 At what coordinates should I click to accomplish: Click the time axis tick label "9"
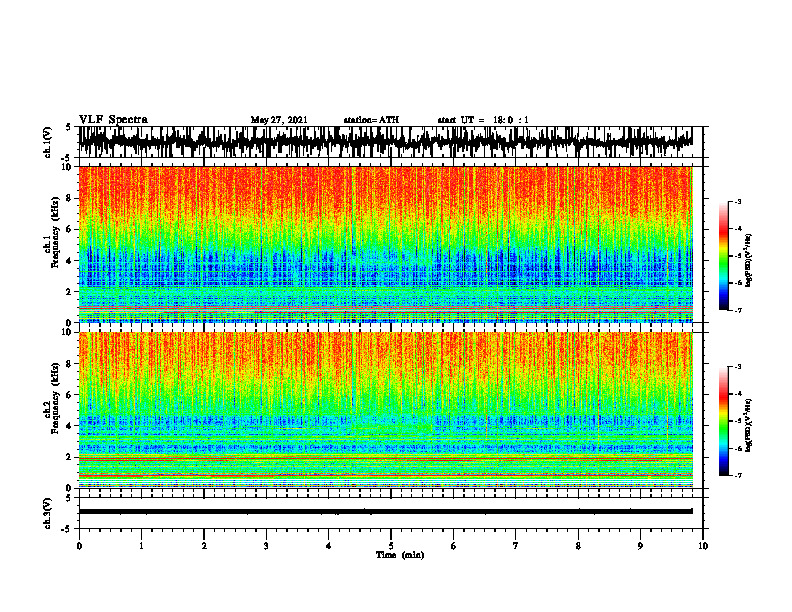click(x=640, y=545)
